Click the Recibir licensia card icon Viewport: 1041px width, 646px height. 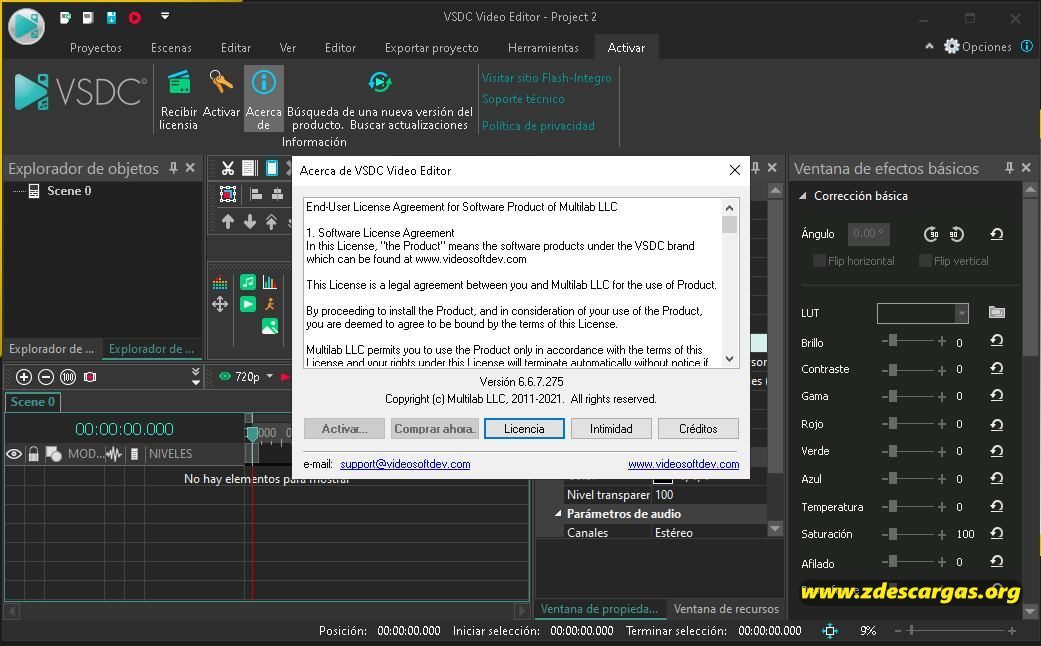(179, 84)
